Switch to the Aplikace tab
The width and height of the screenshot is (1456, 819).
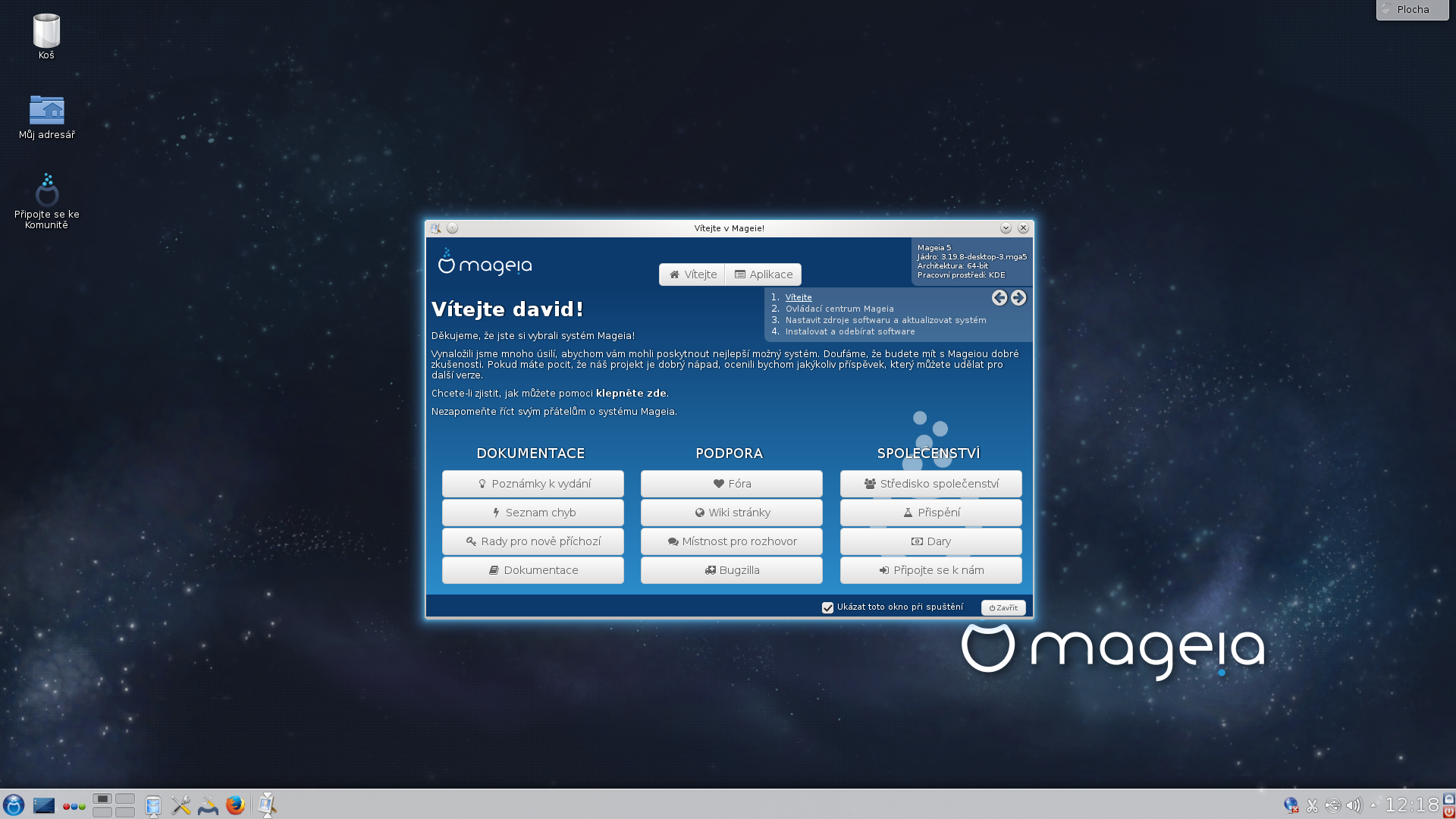tap(764, 275)
